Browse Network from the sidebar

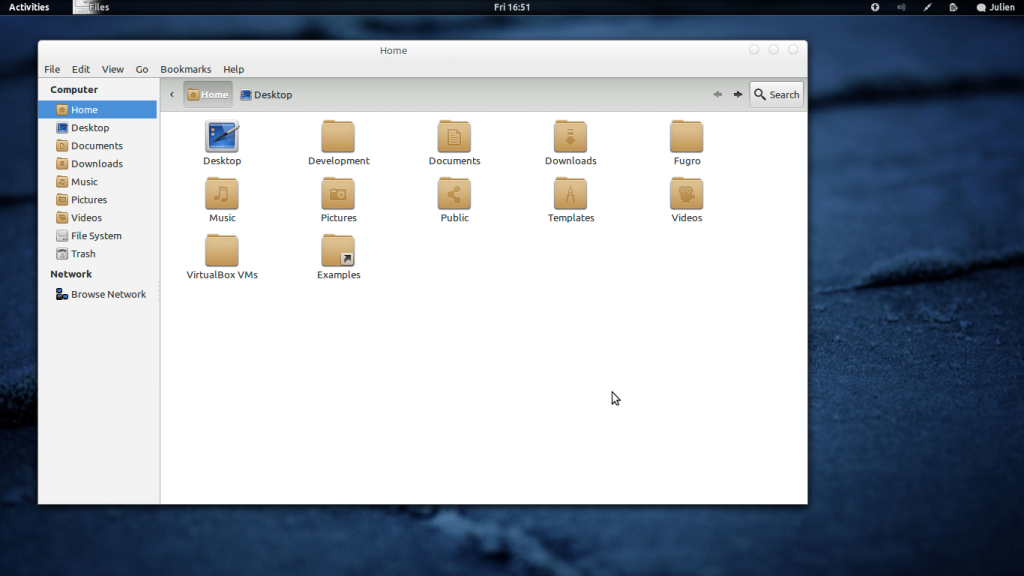pos(108,295)
